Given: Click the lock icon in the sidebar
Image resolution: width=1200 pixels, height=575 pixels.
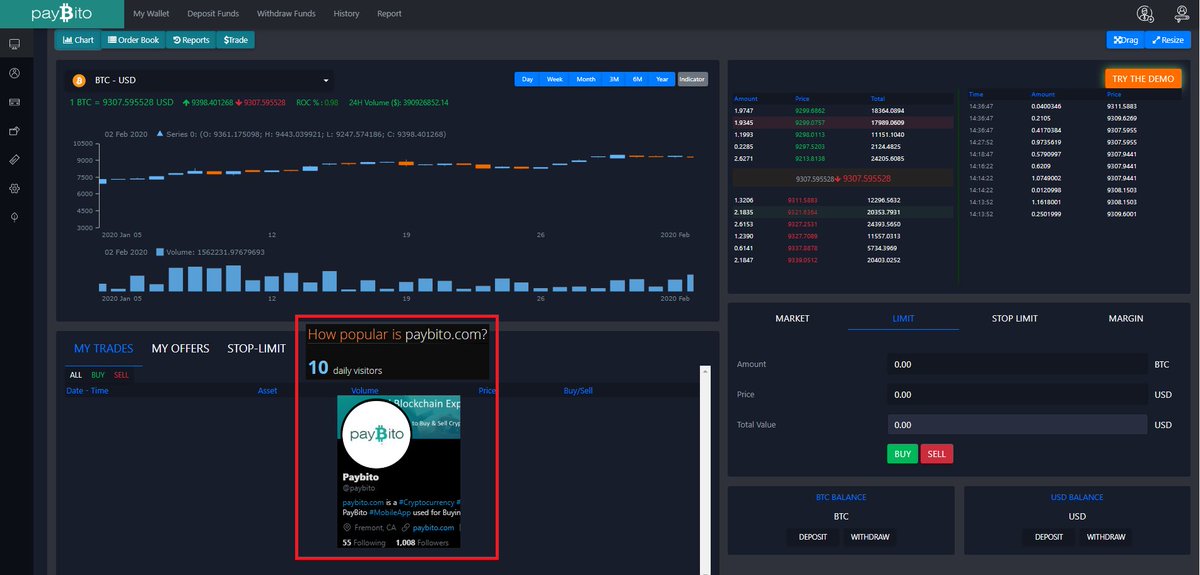Looking at the screenshot, I should coord(15,131).
